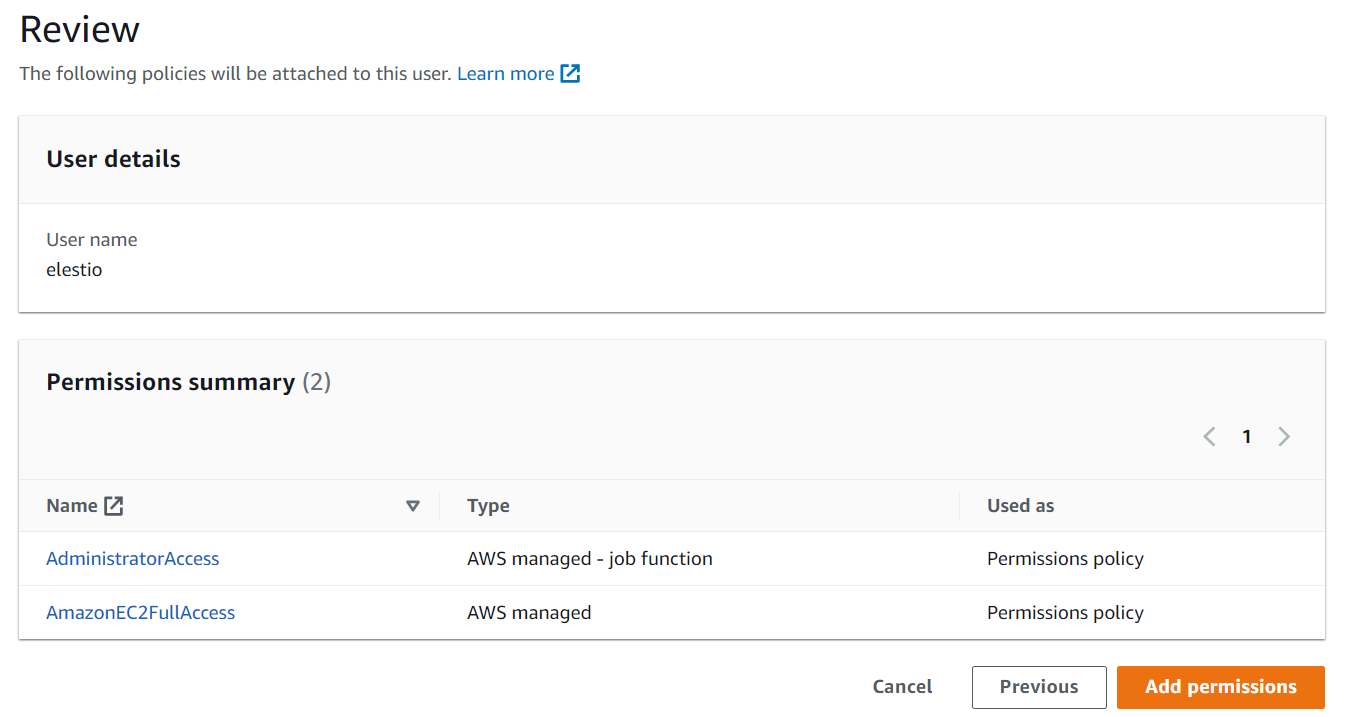The image size is (1346, 717).
Task: Click the Name column header text
Action: [x=72, y=506]
